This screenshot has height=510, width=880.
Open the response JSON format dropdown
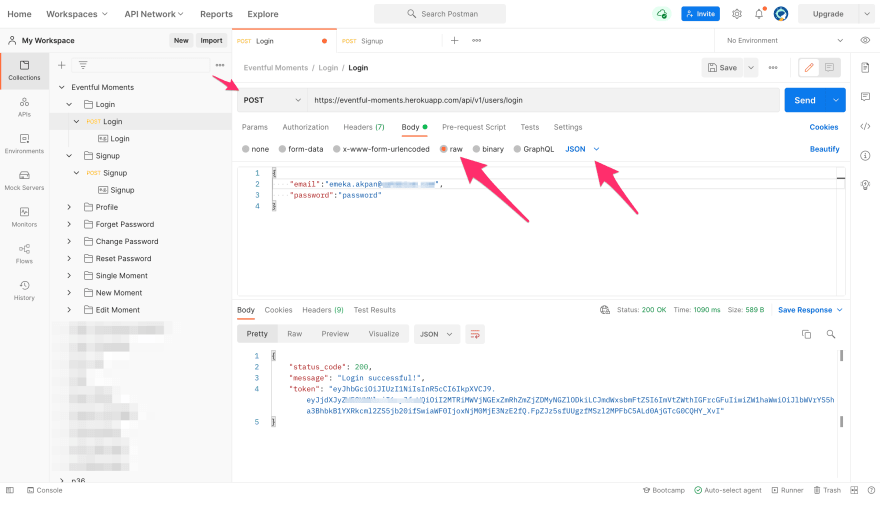coord(436,334)
